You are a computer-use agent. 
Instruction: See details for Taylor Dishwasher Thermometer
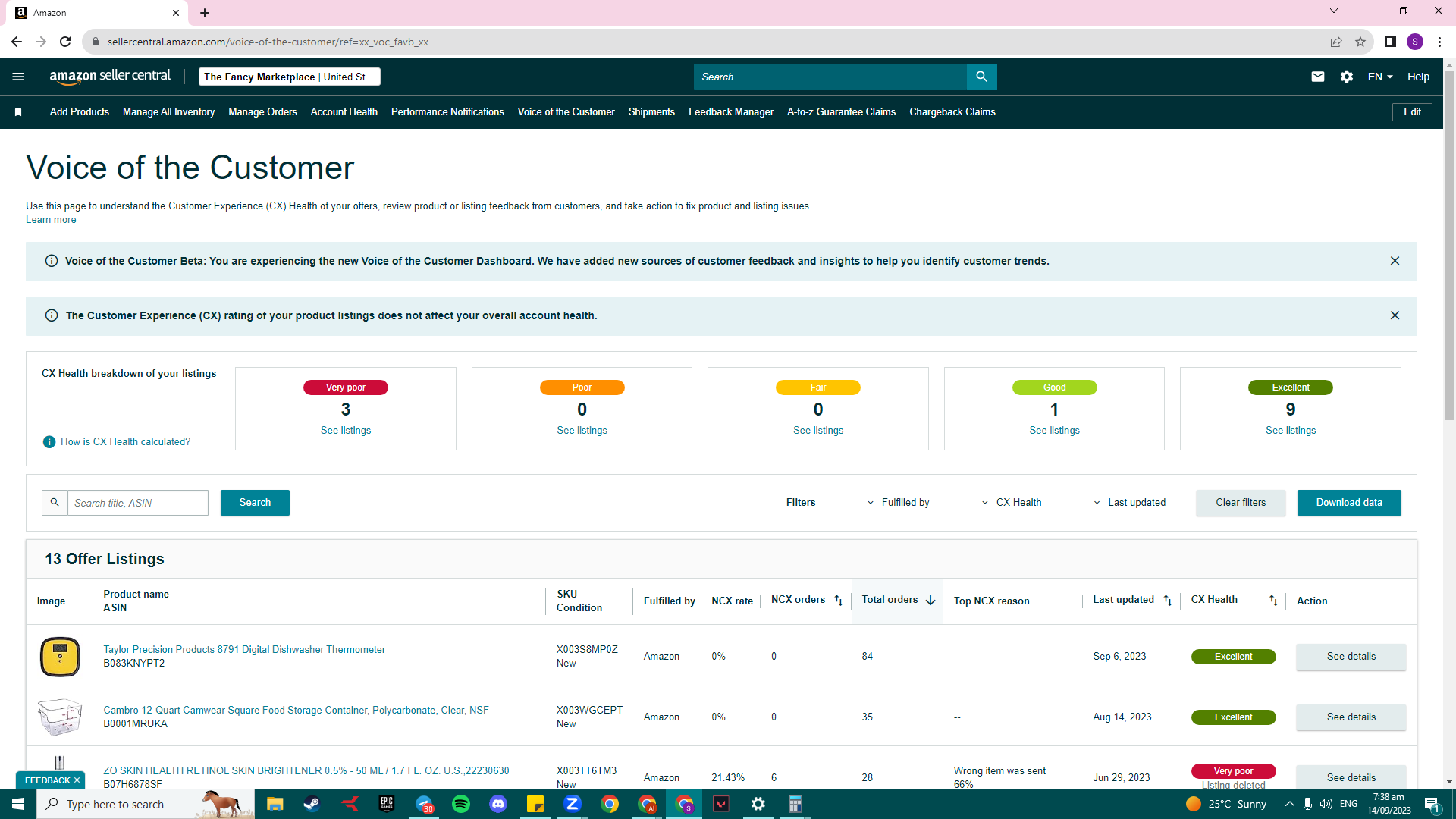pyautogui.click(x=1351, y=657)
